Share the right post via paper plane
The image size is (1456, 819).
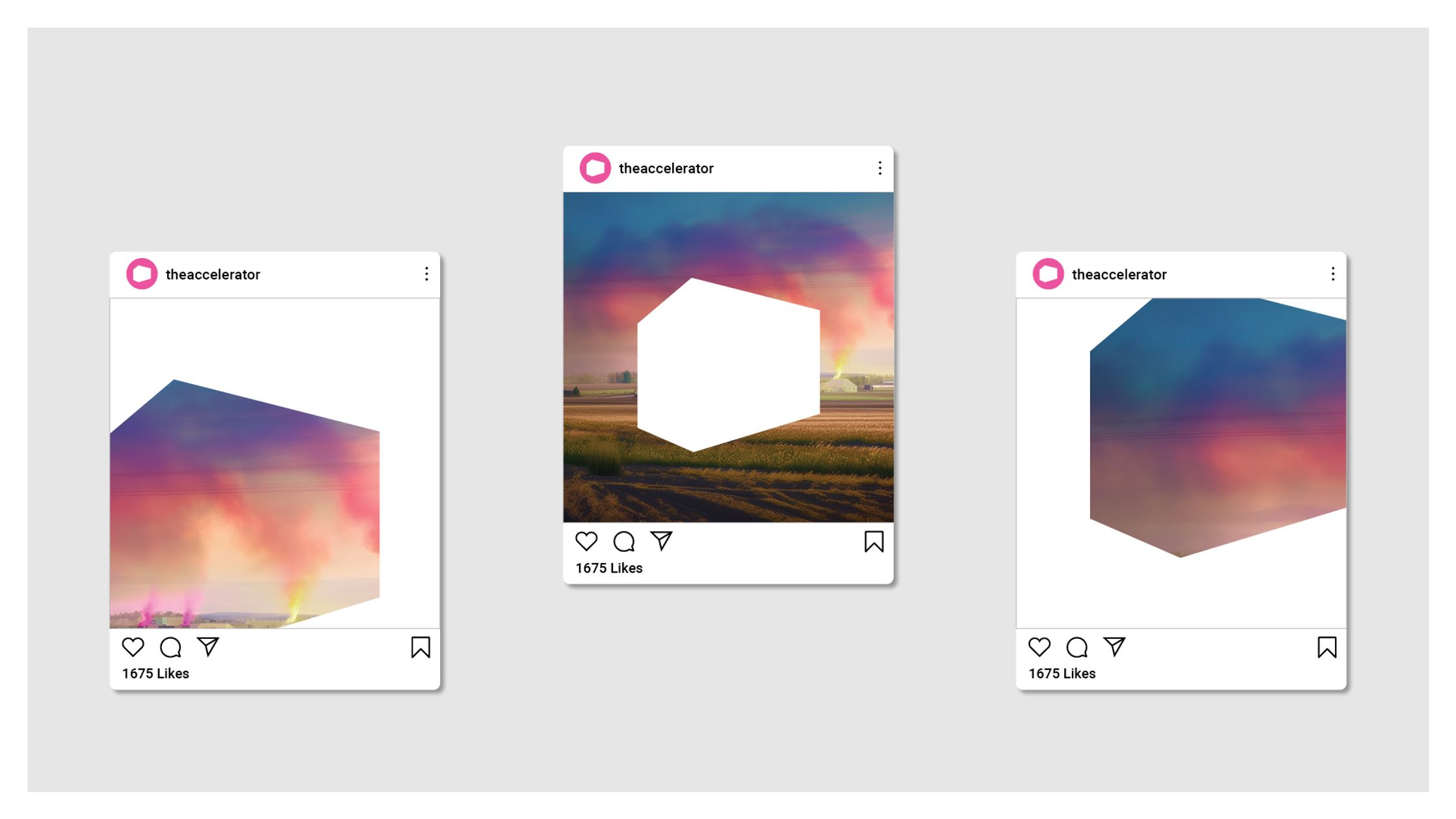point(1115,647)
